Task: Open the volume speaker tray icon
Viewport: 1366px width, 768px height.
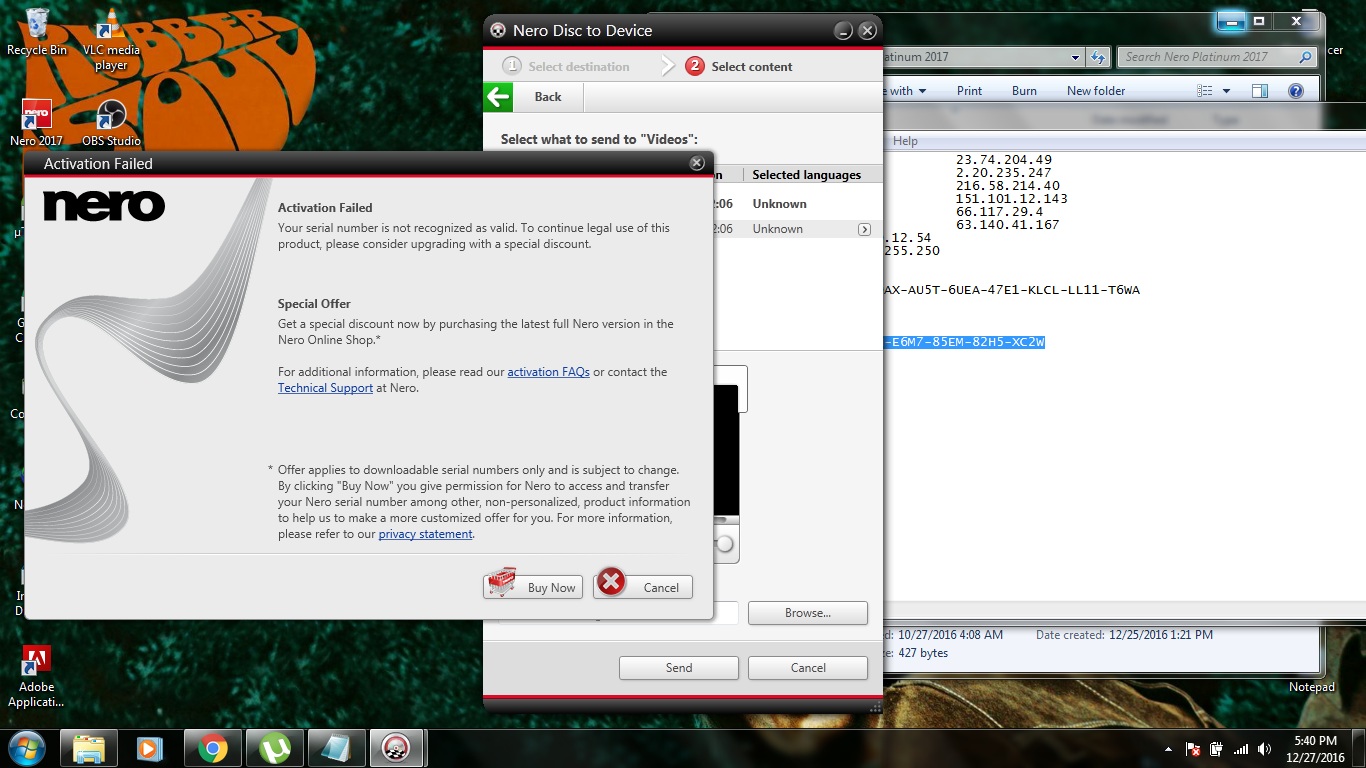Action: (x=1265, y=749)
